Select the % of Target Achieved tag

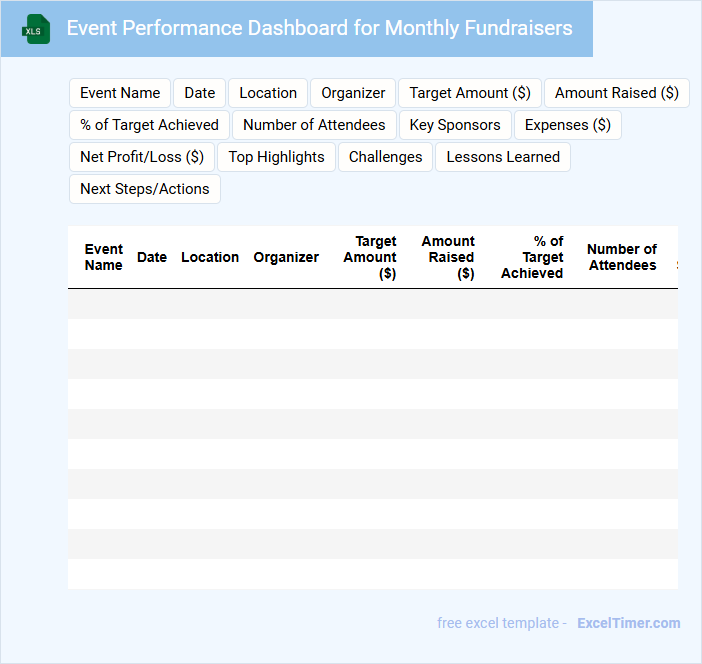coord(150,125)
